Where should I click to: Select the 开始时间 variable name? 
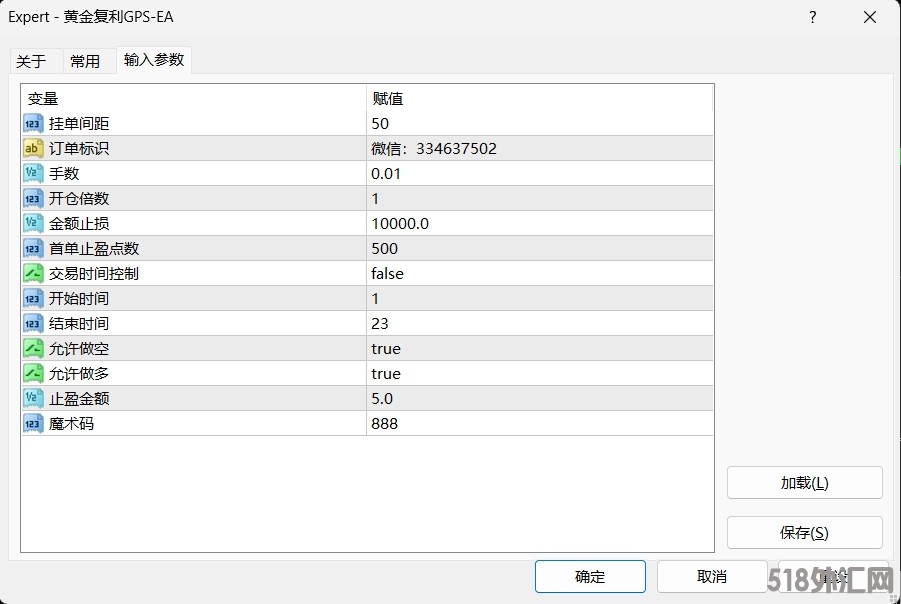click(x=79, y=298)
